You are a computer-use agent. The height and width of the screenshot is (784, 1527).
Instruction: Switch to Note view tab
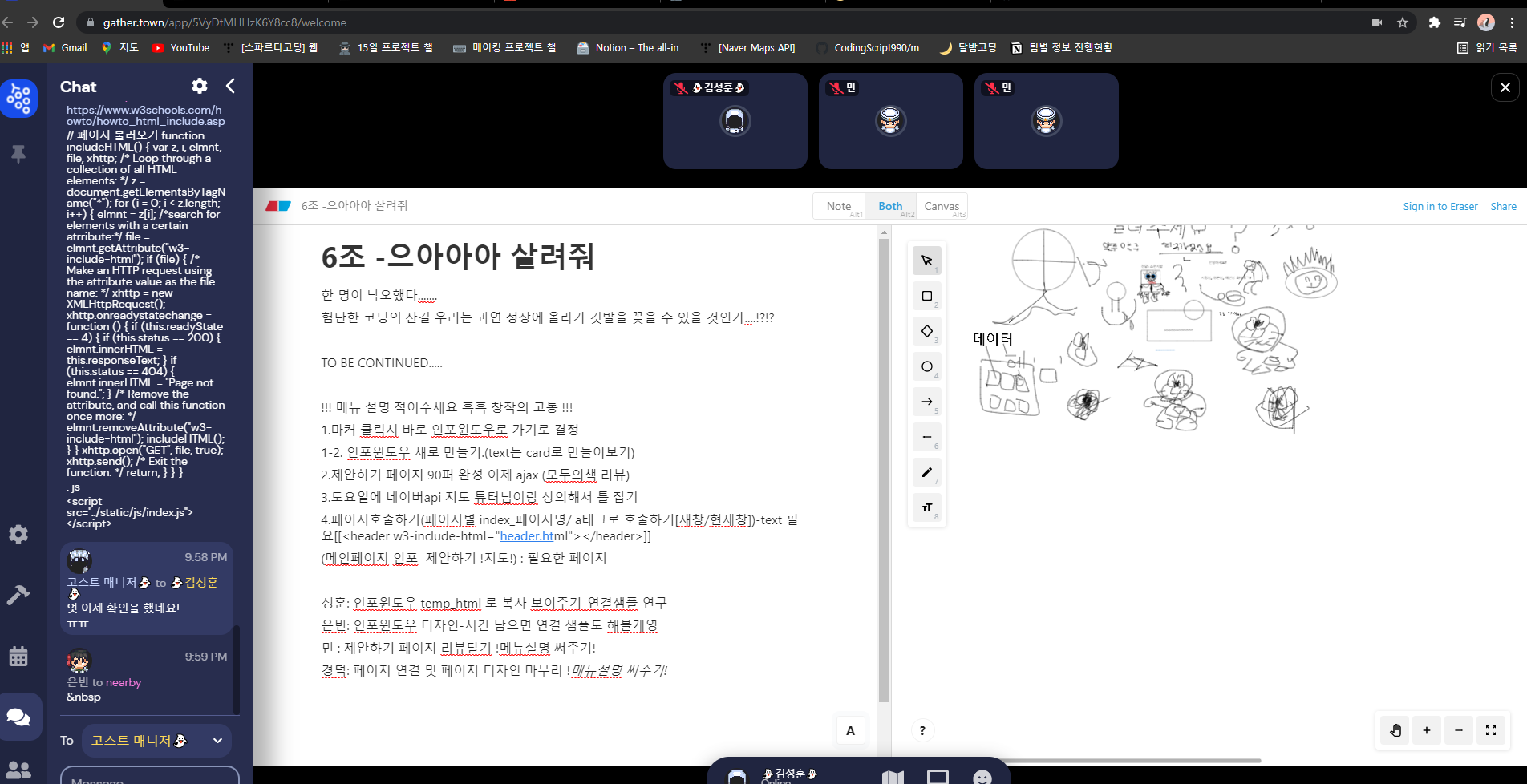(839, 206)
